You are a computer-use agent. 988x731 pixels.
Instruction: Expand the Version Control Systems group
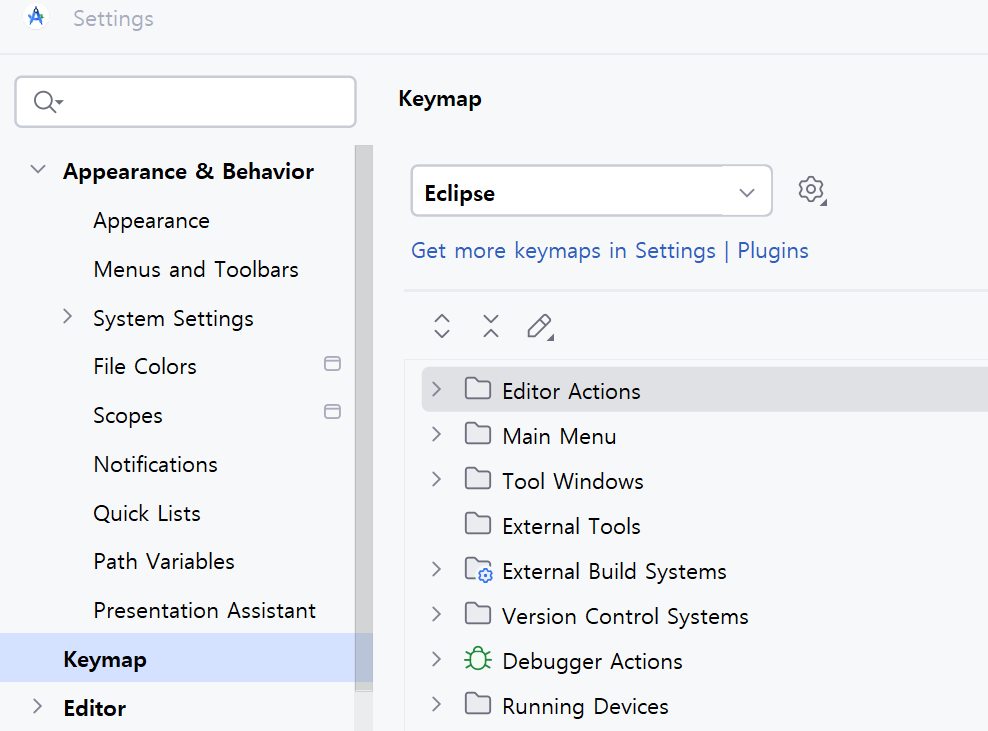(x=436, y=614)
